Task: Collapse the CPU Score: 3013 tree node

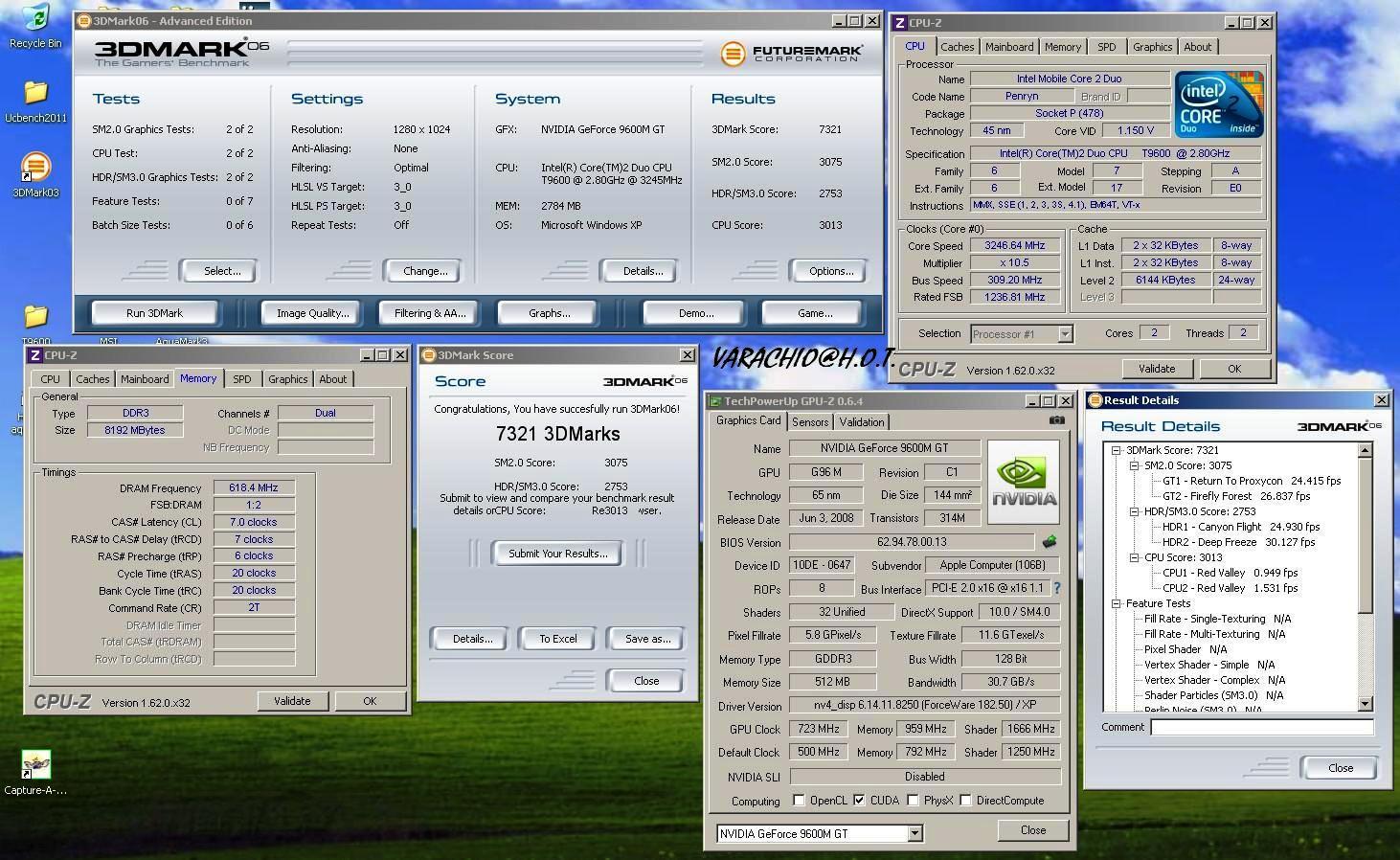Action: pos(1135,557)
